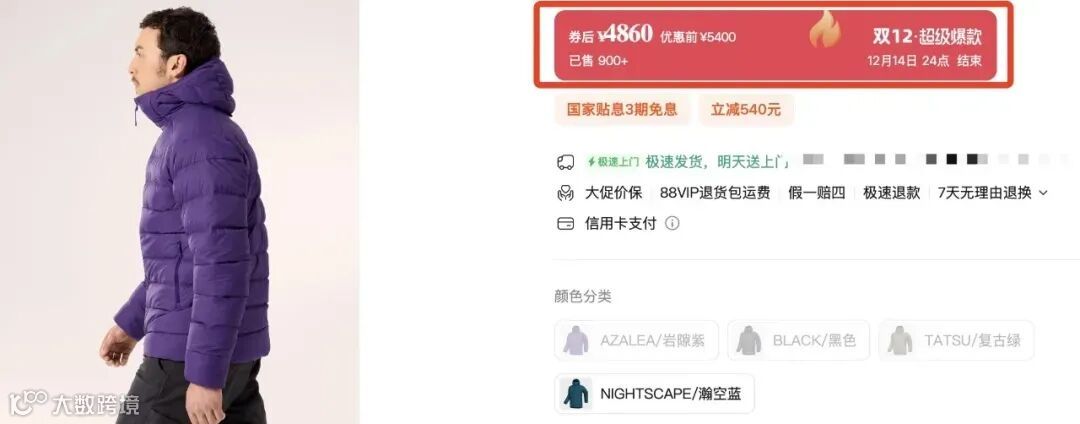Viewport: 1080px width, 424px height.
Task: Select the BLACK/黑色 color option
Action: (799, 341)
